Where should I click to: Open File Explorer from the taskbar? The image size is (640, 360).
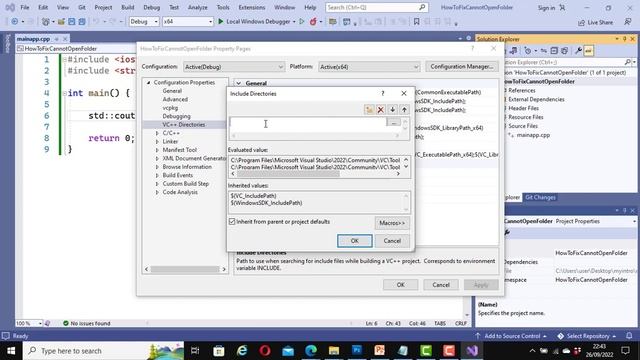[x=334, y=351]
